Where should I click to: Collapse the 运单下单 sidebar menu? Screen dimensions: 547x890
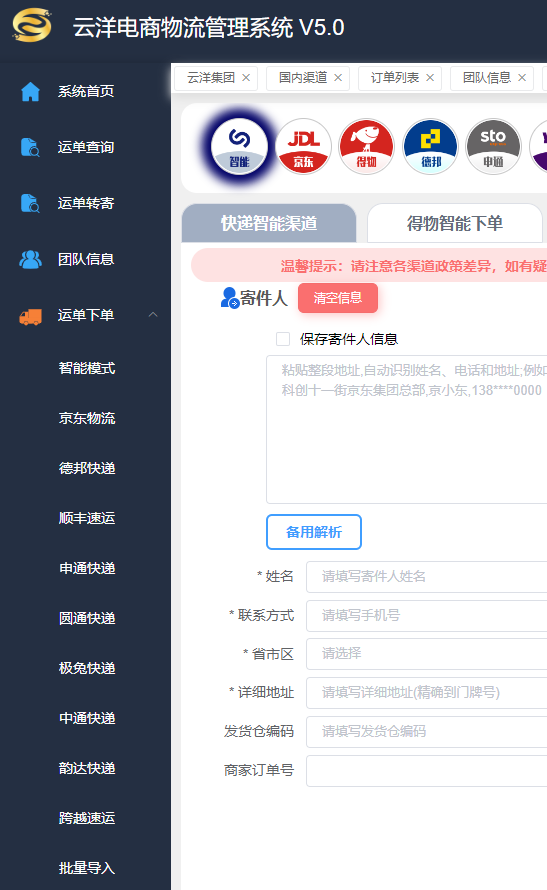tap(153, 314)
